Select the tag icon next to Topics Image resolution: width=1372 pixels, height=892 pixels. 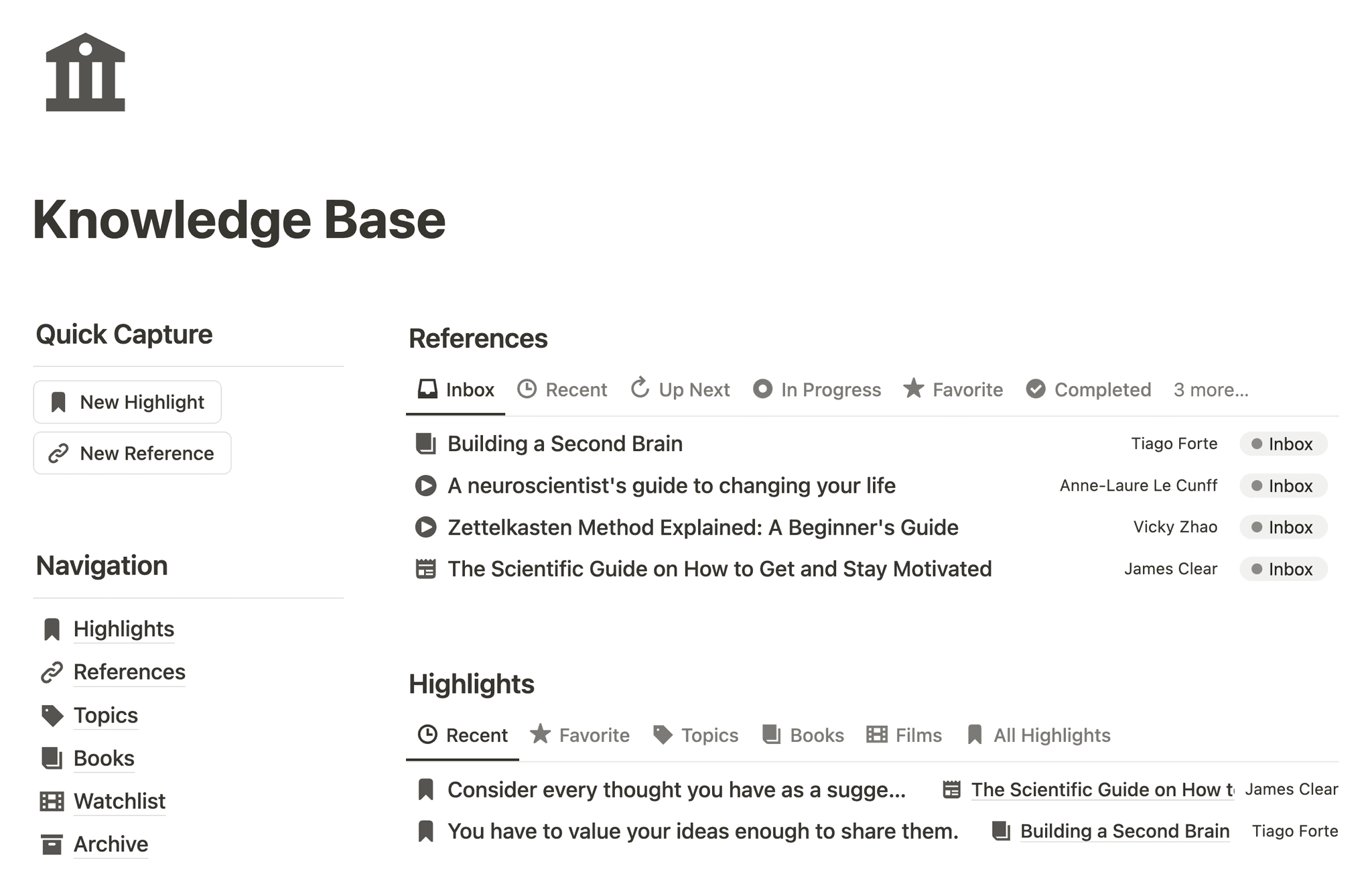click(x=52, y=714)
